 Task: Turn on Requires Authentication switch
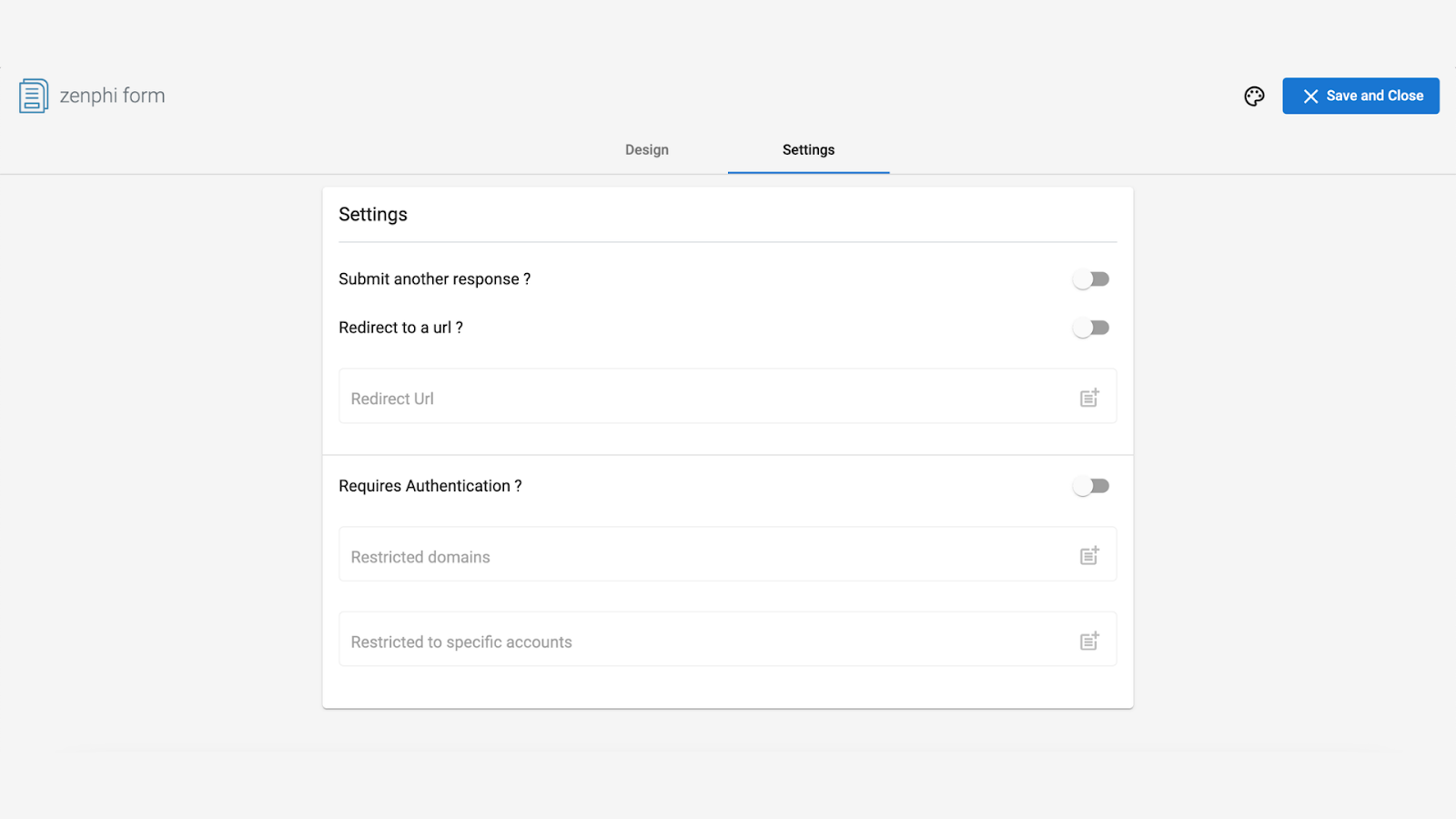point(1091,486)
